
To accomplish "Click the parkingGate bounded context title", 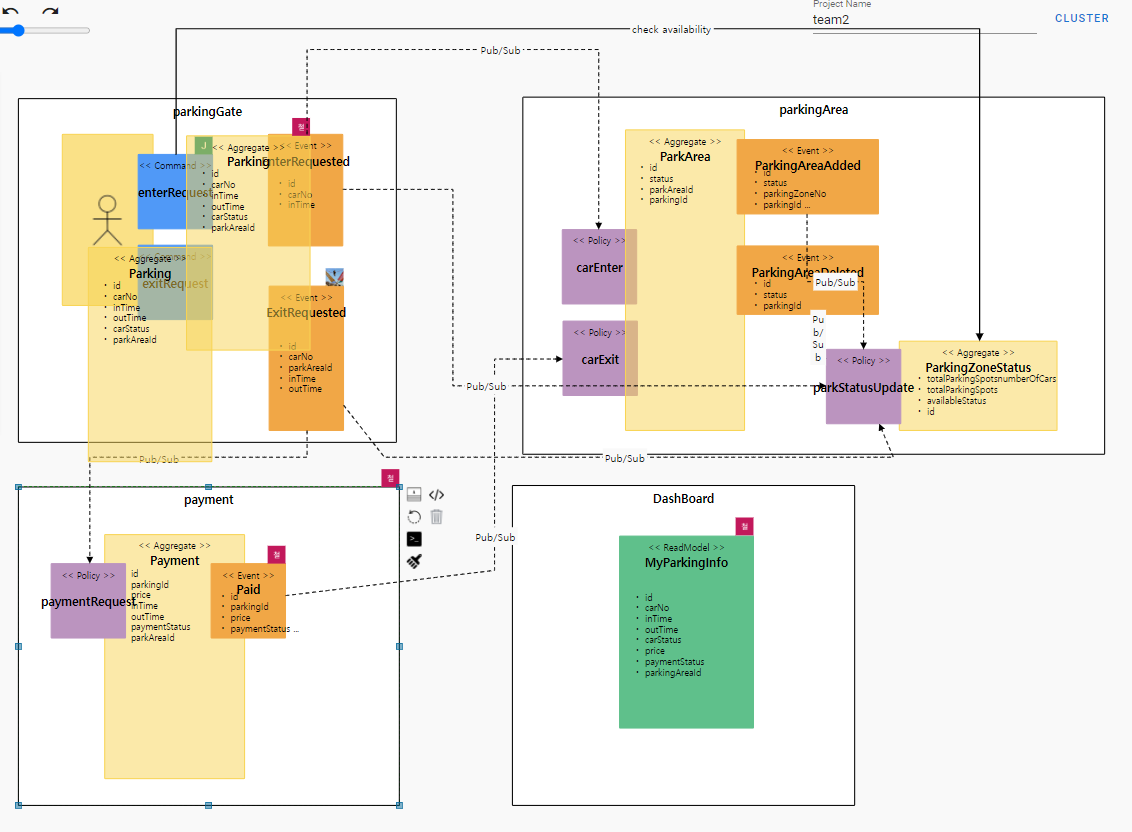I will [207, 111].
